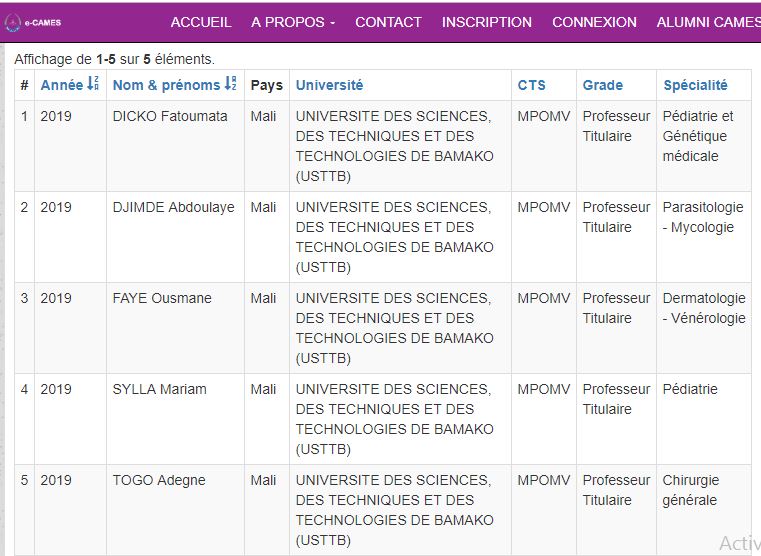
Task: Click the FAYE Ousmane name cell
Action: coord(162,298)
